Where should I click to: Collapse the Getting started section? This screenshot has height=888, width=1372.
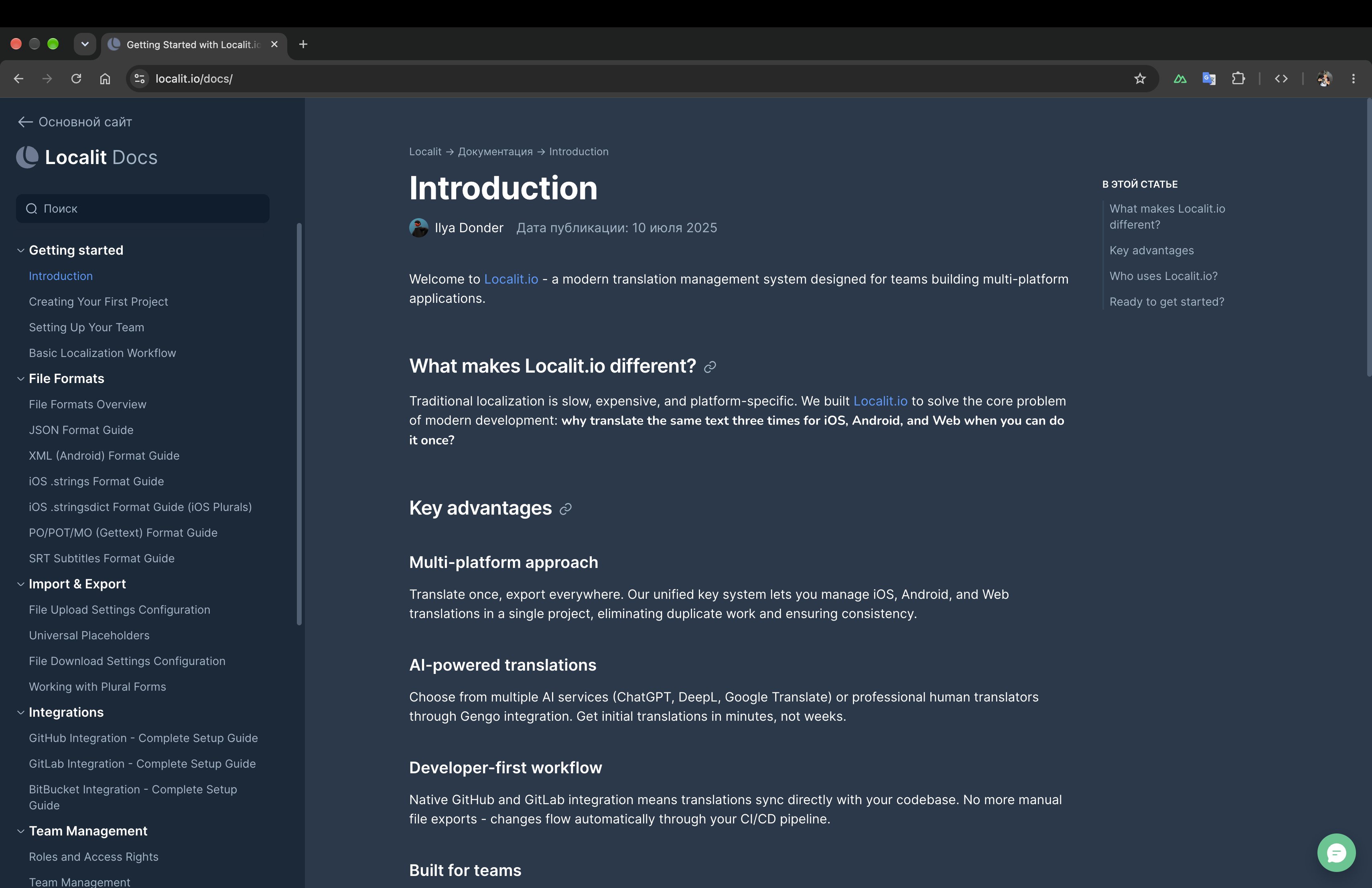click(x=21, y=251)
